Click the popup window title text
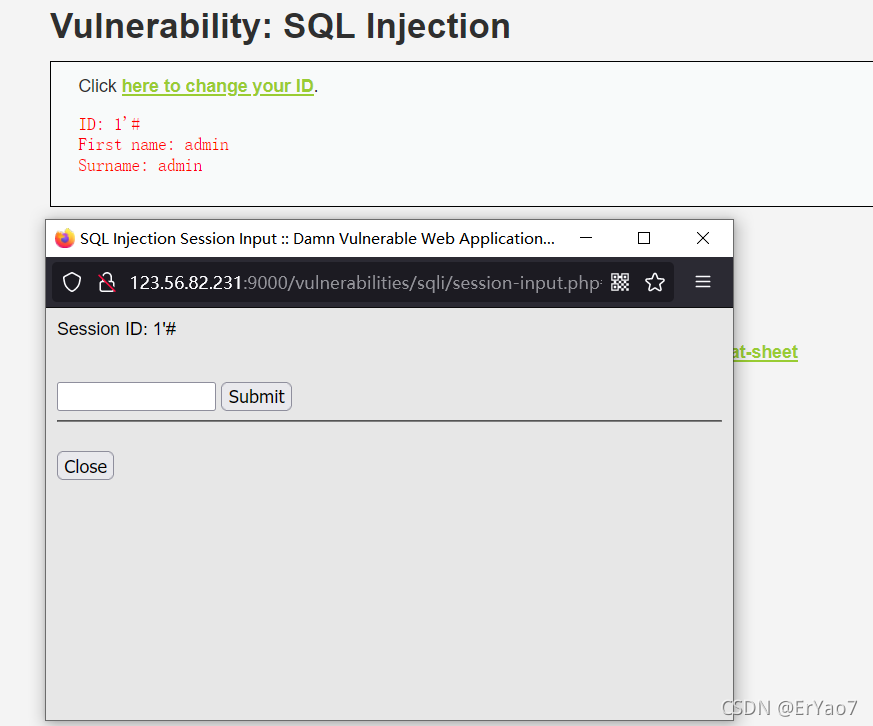The width and height of the screenshot is (873, 726). coord(317,239)
